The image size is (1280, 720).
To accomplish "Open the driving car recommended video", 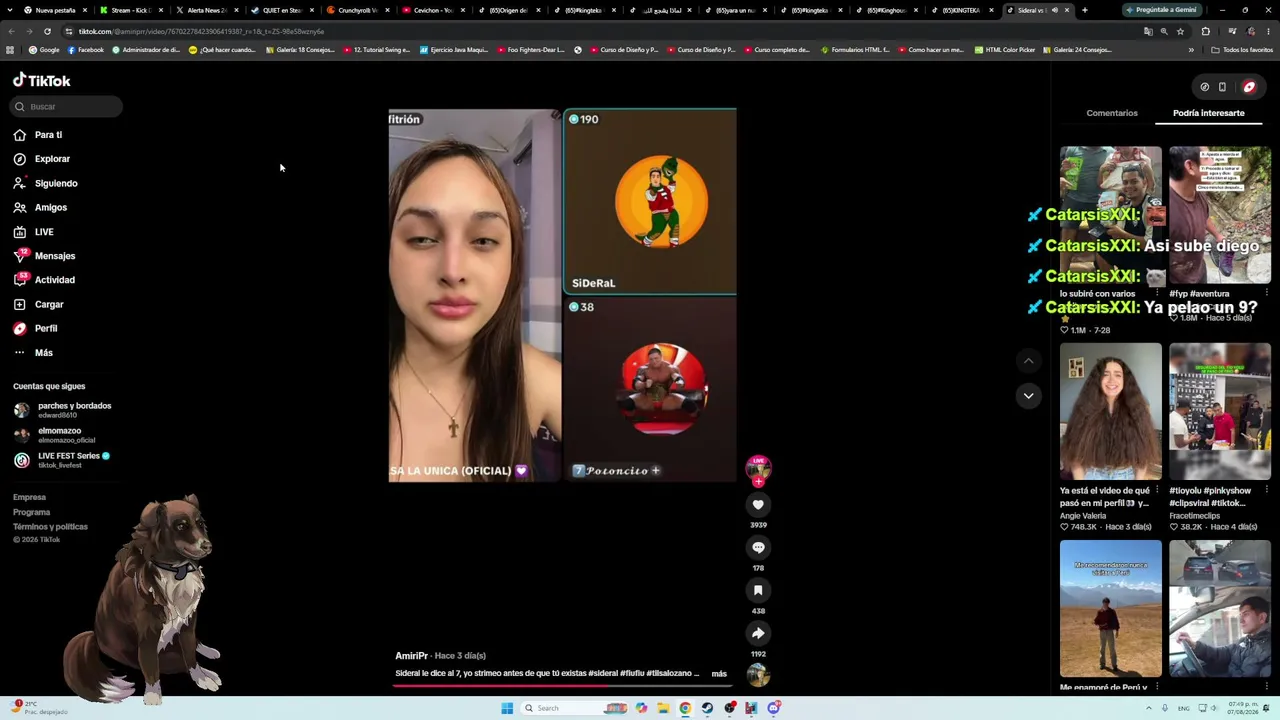I will pos(1220,609).
